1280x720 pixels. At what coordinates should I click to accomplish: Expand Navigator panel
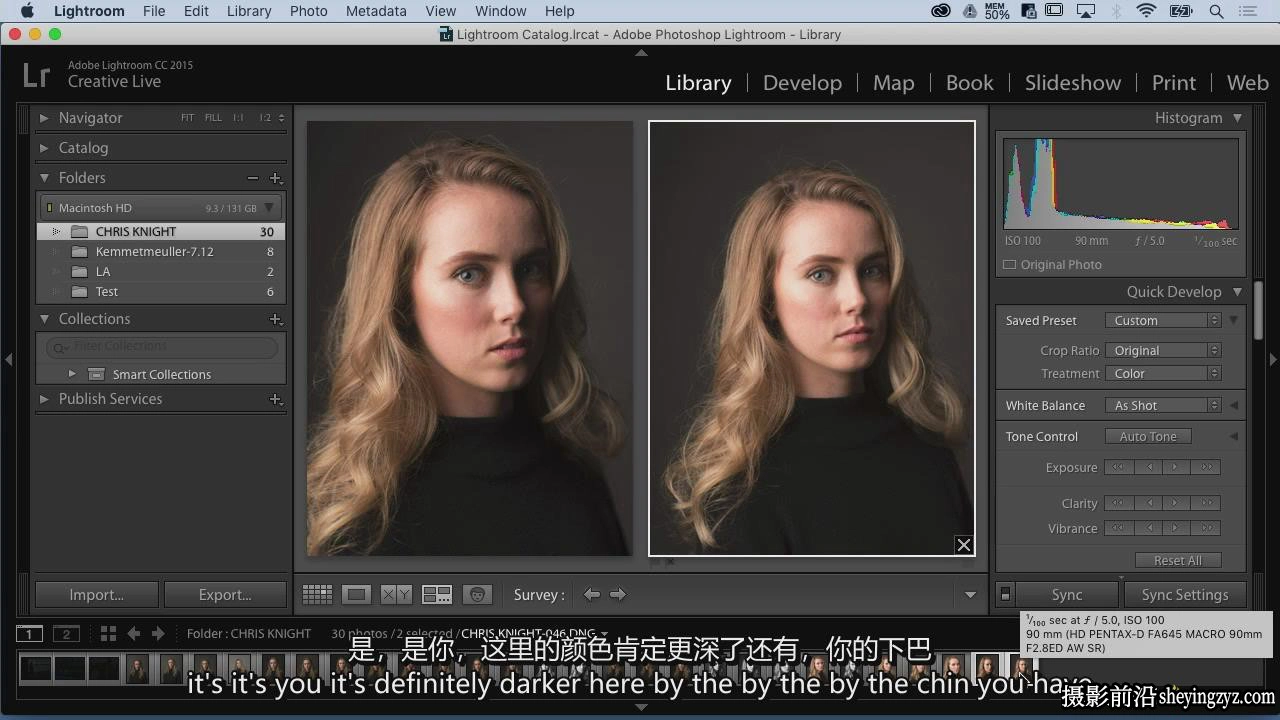[x=44, y=118]
